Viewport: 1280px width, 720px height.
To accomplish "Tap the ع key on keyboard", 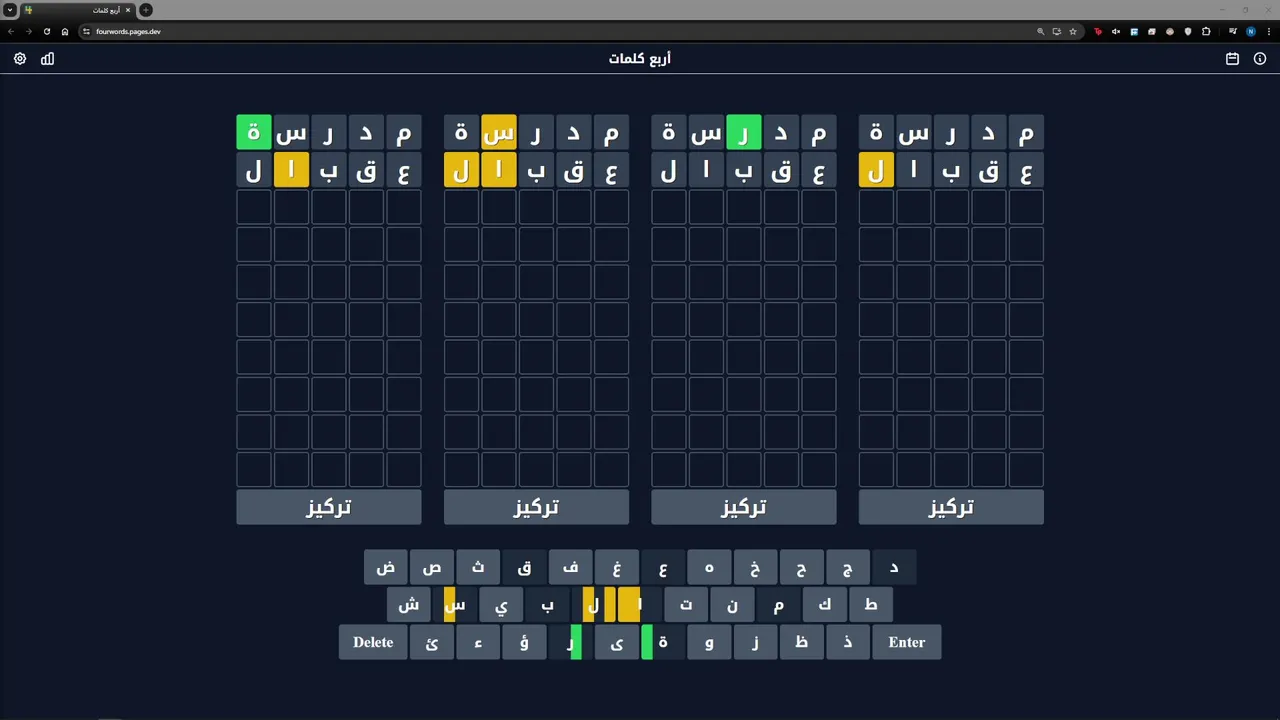I will point(663,567).
